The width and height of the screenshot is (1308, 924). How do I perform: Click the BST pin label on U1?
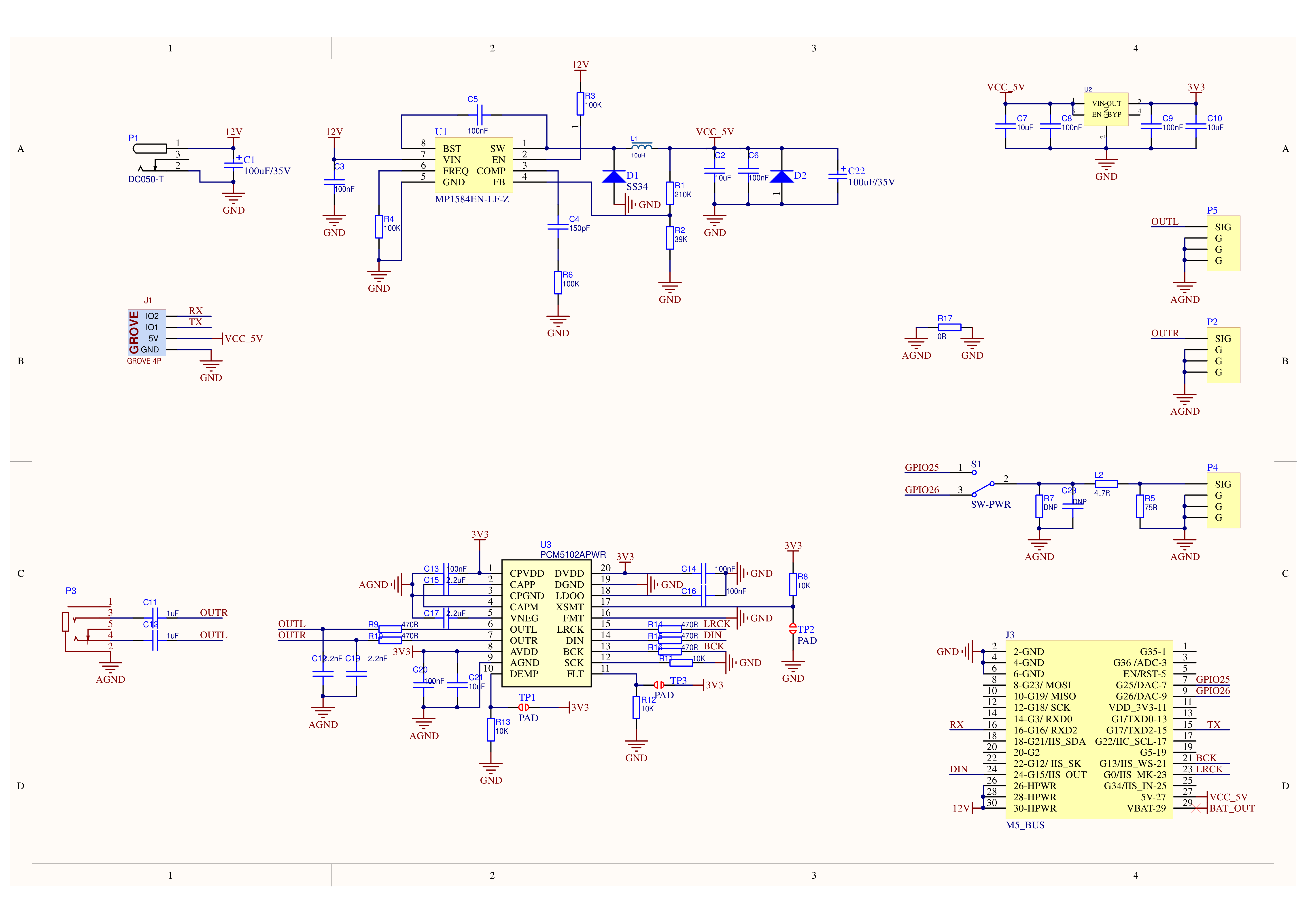pos(452,149)
